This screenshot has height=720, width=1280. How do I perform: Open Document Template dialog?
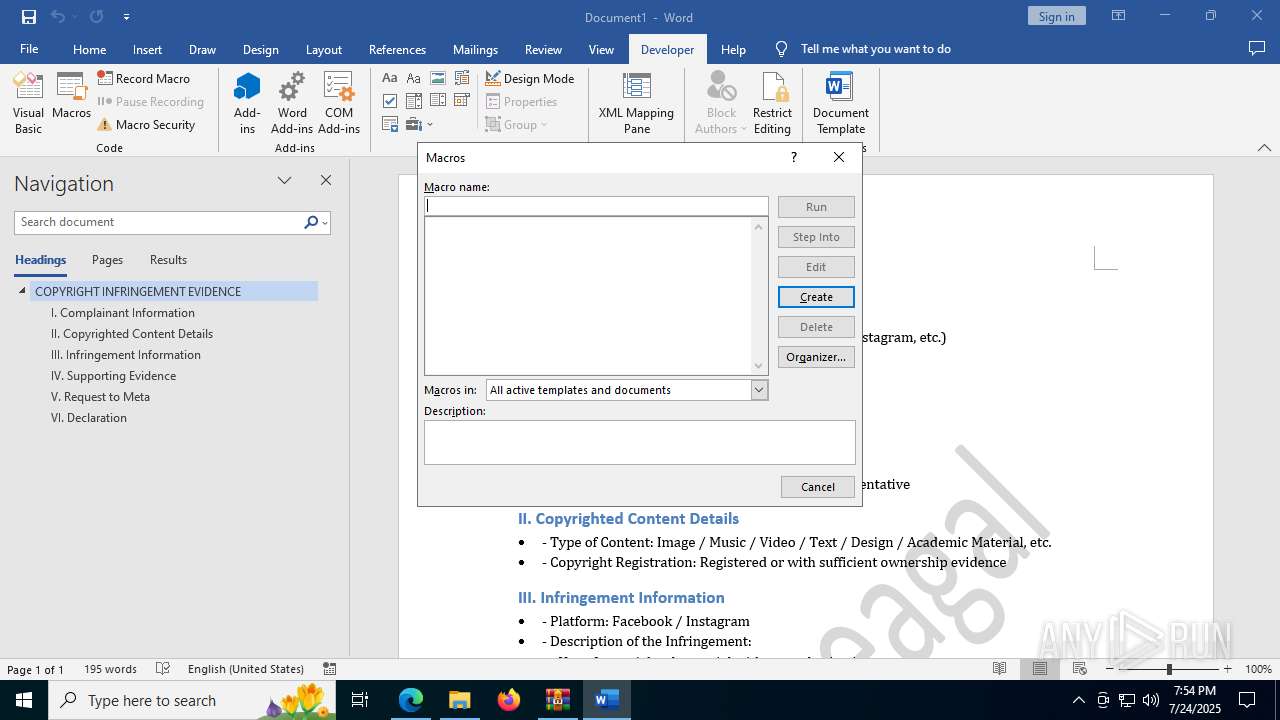pos(840,103)
